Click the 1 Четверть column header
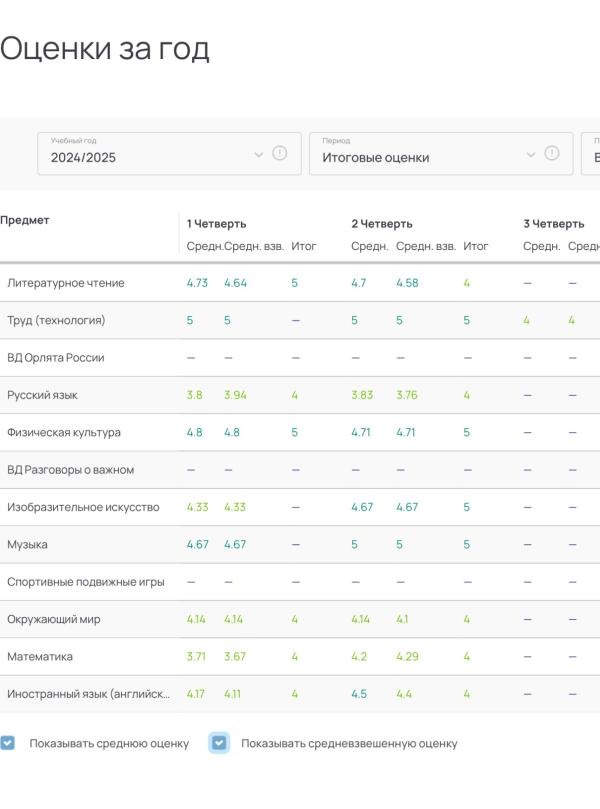The width and height of the screenshot is (600, 809). pos(216,224)
